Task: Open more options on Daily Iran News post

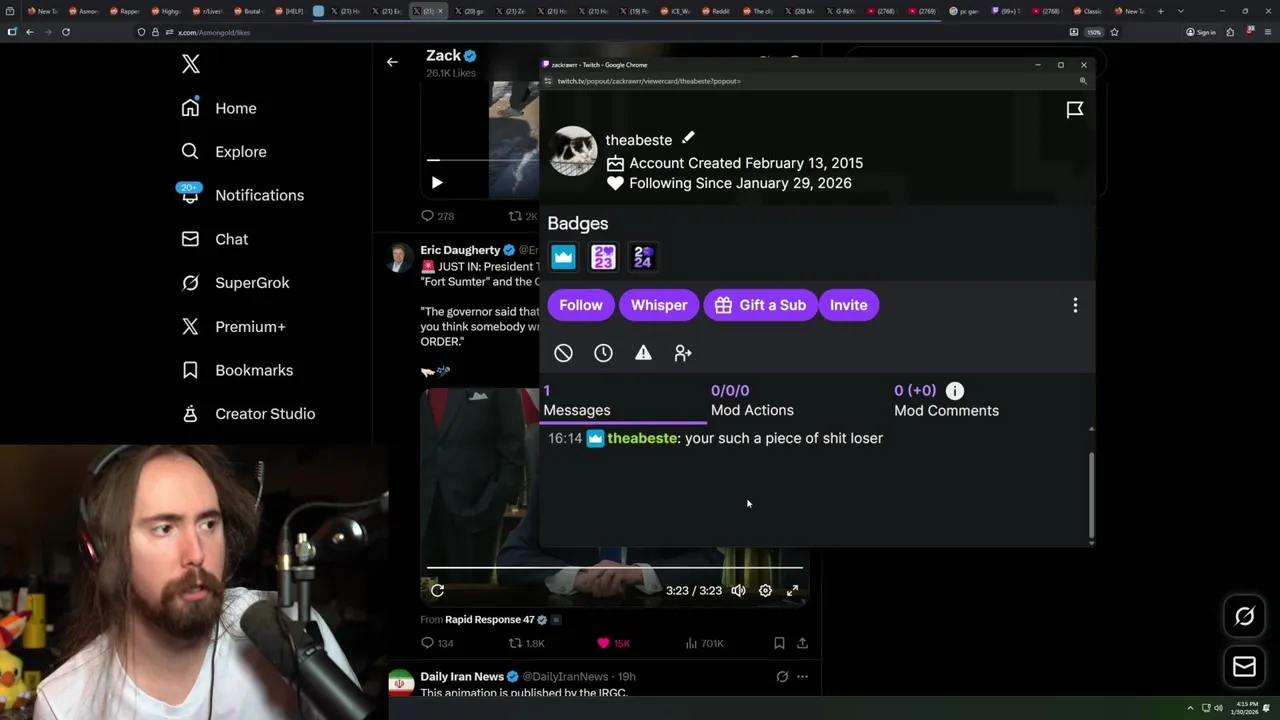Action: pos(802,677)
